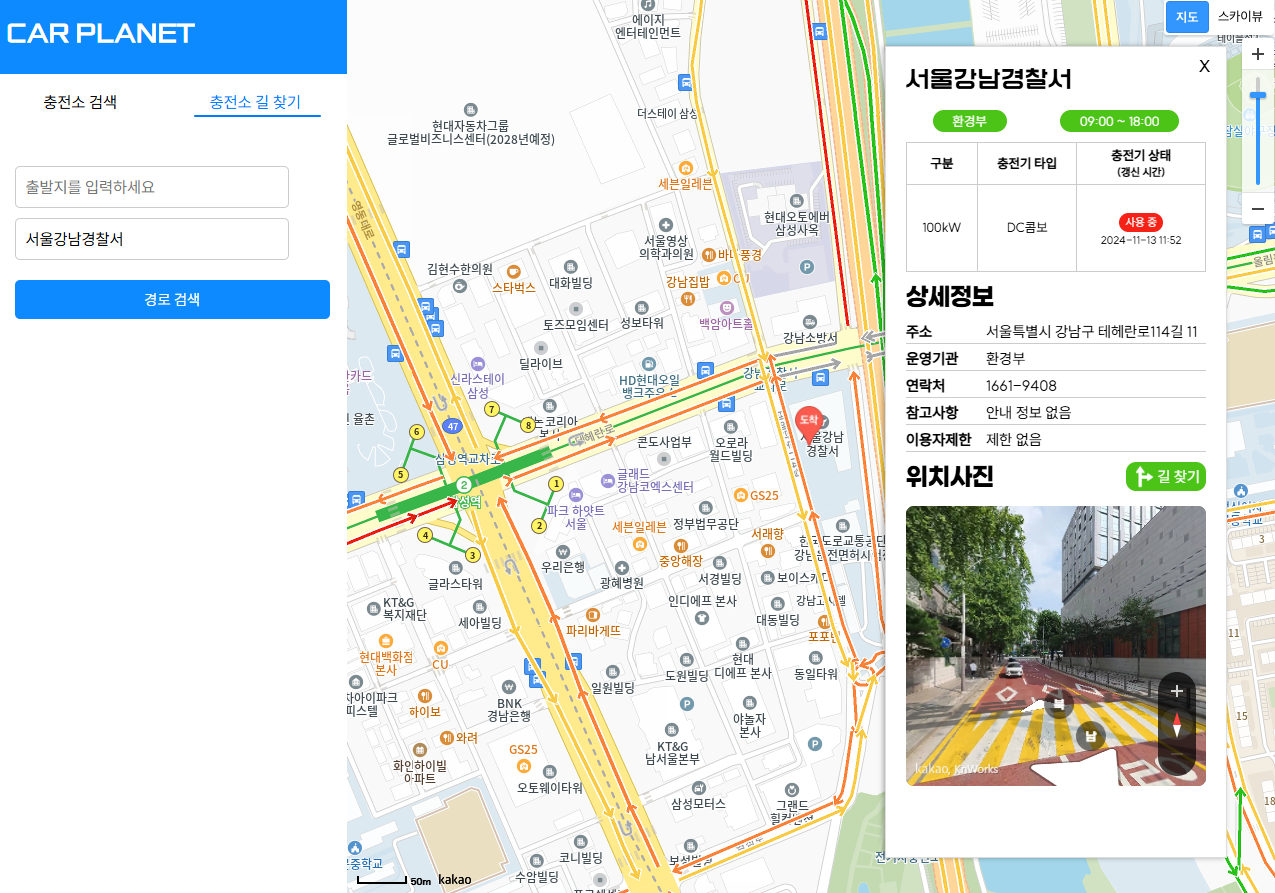Click the BNK경남은행 bank icon
This screenshot has height=893, width=1275.
509,687
